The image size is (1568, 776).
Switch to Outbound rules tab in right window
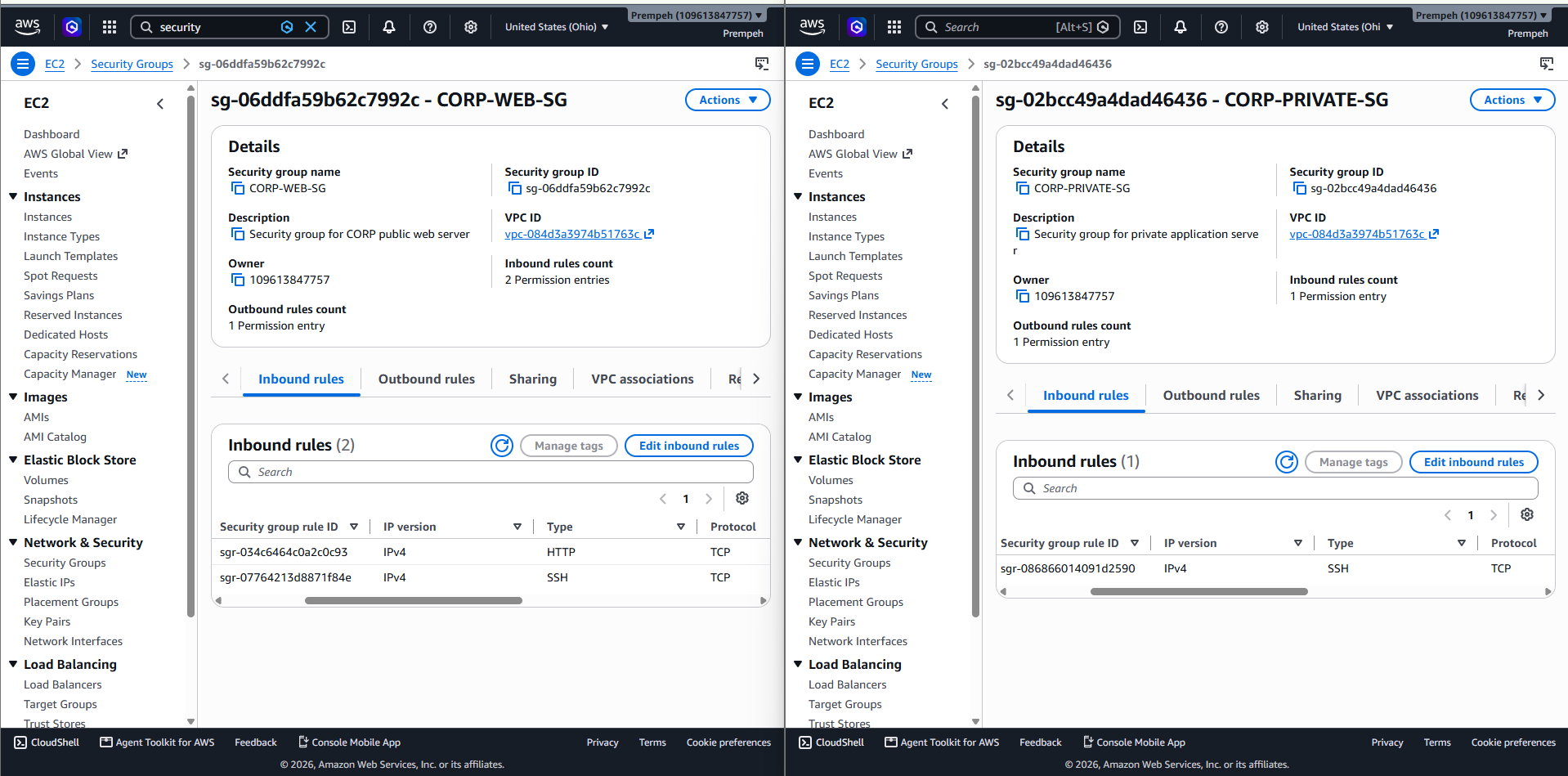pos(1211,395)
